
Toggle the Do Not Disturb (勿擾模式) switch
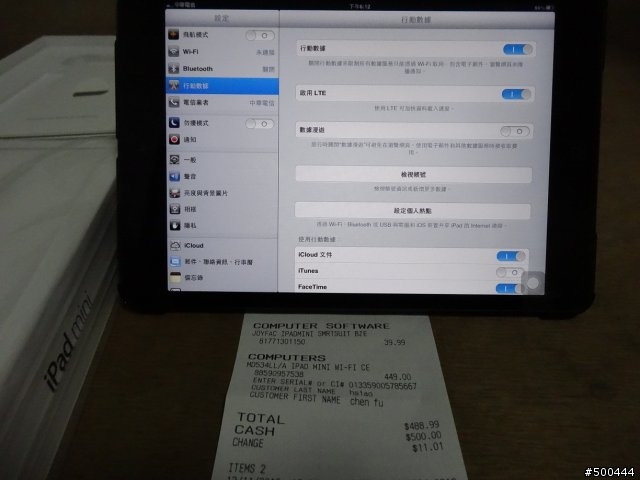260,124
